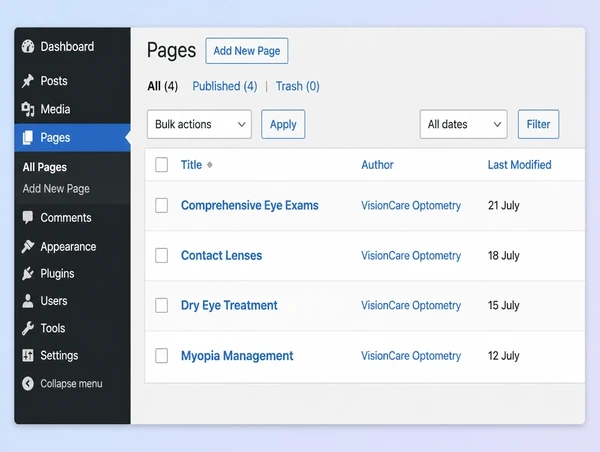The width and height of the screenshot is (600, 452).
Task: Click the 15 July modified date
Action: pos(504,305)
